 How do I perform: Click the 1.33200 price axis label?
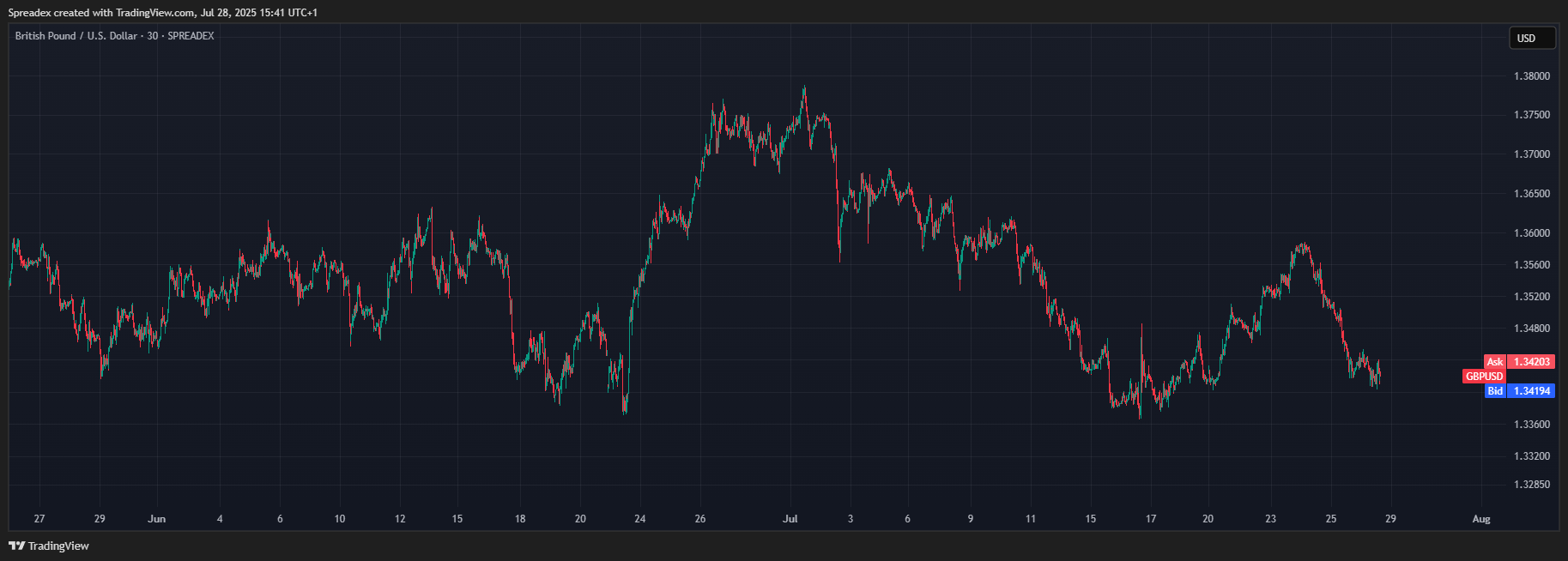click(1532, 456)
